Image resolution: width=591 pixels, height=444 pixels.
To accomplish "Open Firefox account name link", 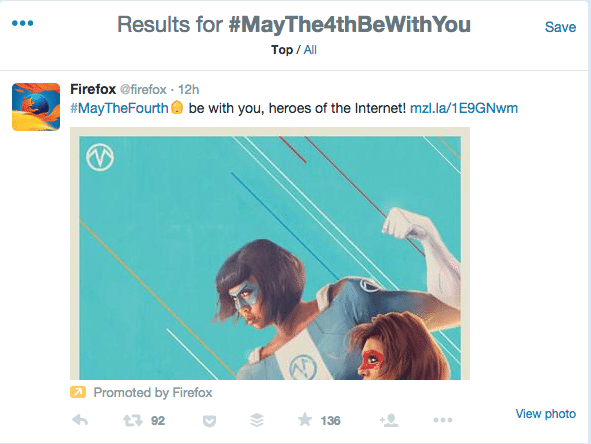I will point(93,89).
